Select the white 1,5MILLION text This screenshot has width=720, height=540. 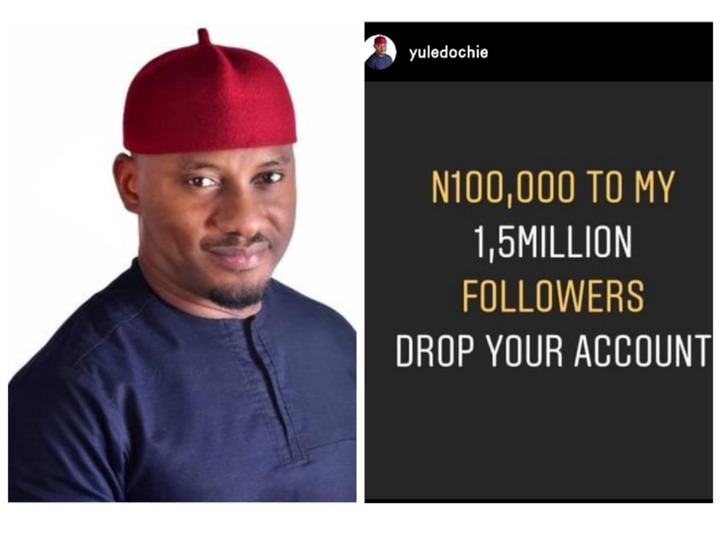552,242
